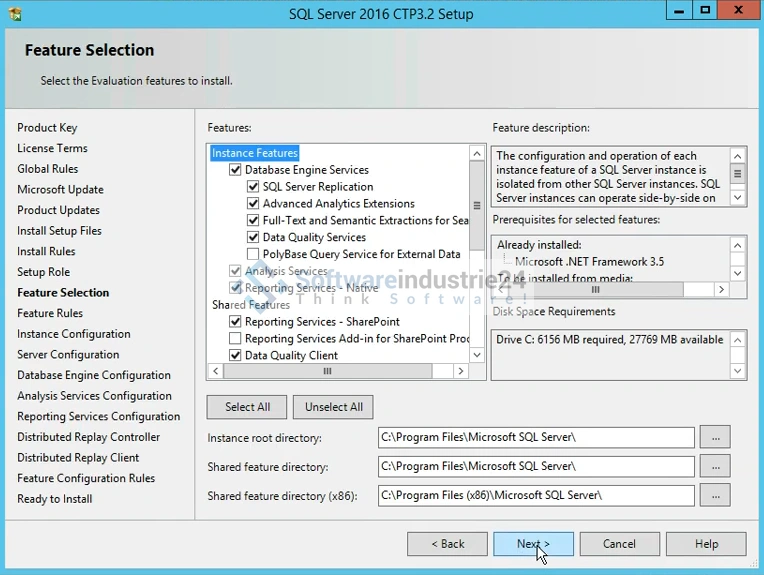Toggle SQL Server Replication checkbox
This screenshot has width=764, height=575.
coord(254,187)
